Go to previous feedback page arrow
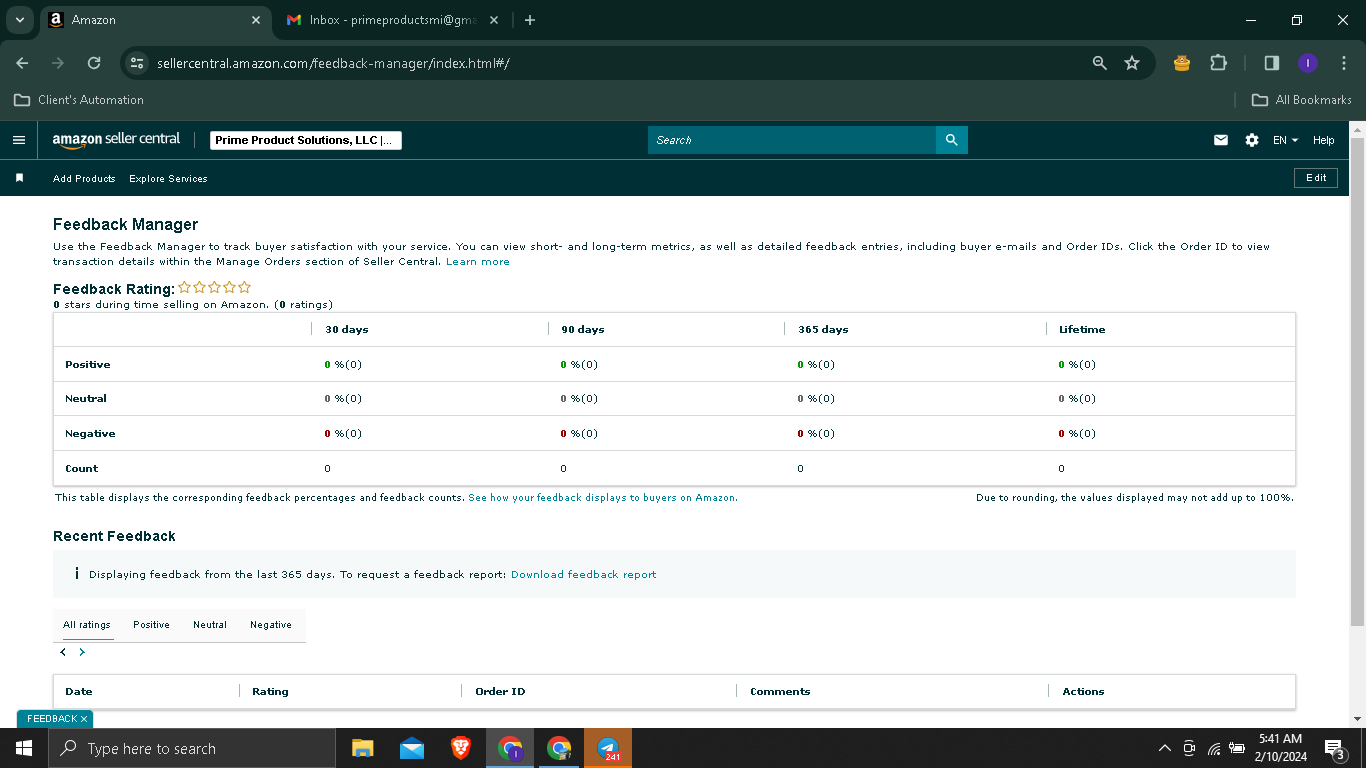1366x768 pixels. (x=63, y=652)
